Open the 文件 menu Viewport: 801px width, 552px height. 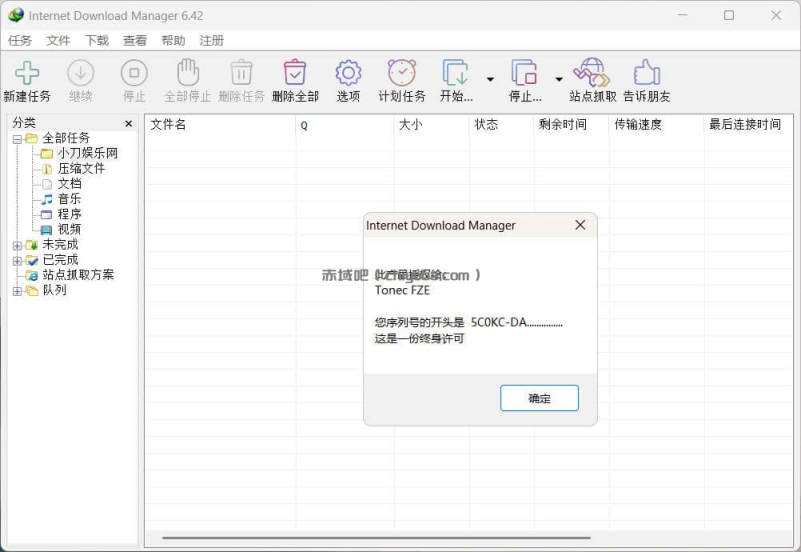point(58,40)
